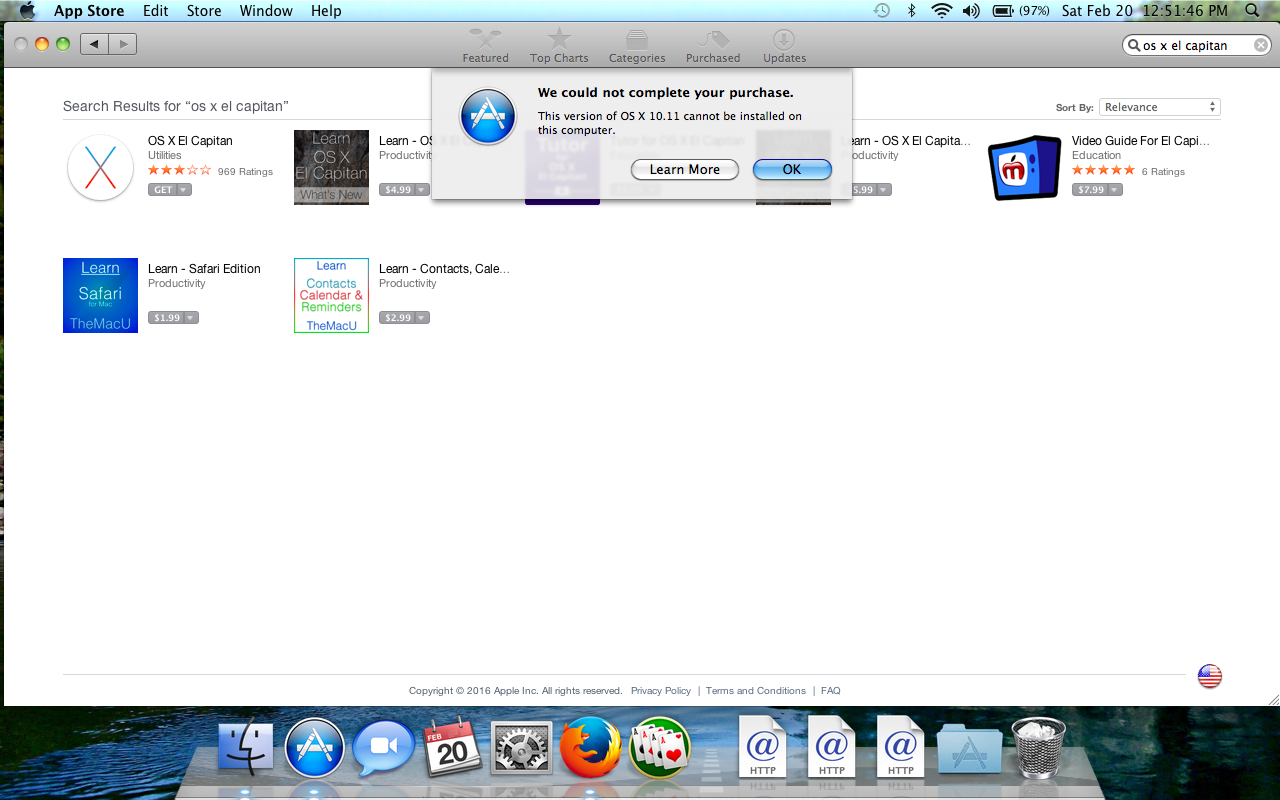This screenshot has height=800, width=1280.
Task: Open the Categories section
Action: point(637,46)
